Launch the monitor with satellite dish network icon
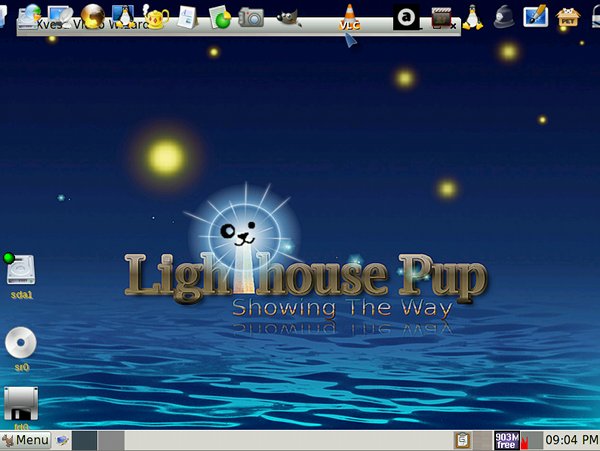This screenshot has width=600, height=451. [60, 16]
